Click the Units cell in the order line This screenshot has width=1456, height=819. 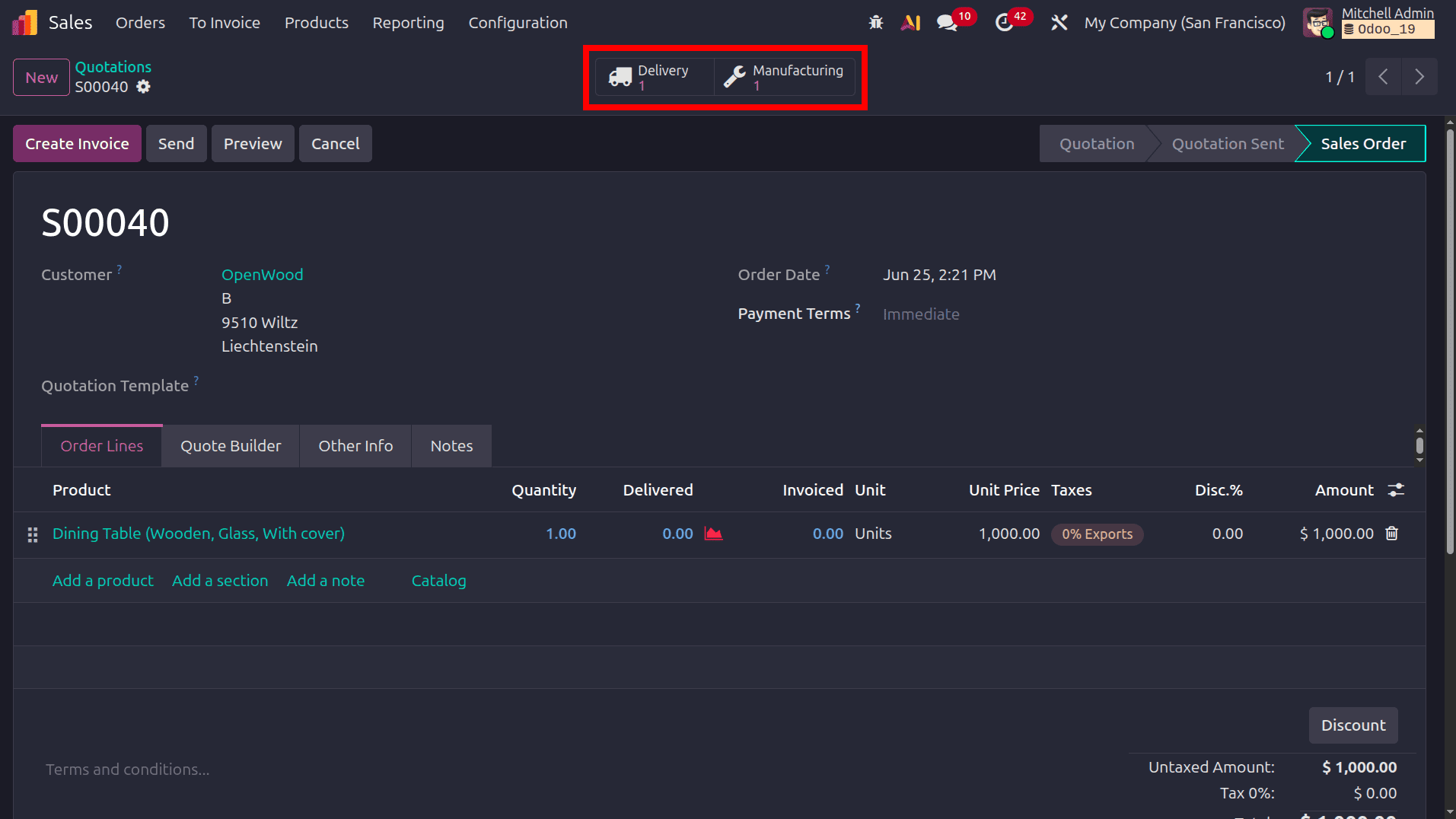tap(873, 534)
